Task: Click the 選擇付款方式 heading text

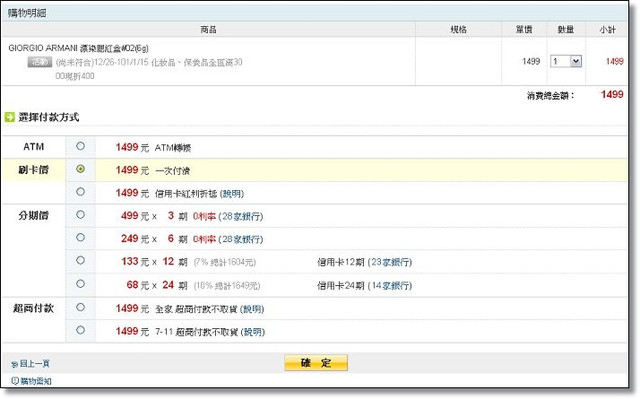Action: click(x=49, y=117)
